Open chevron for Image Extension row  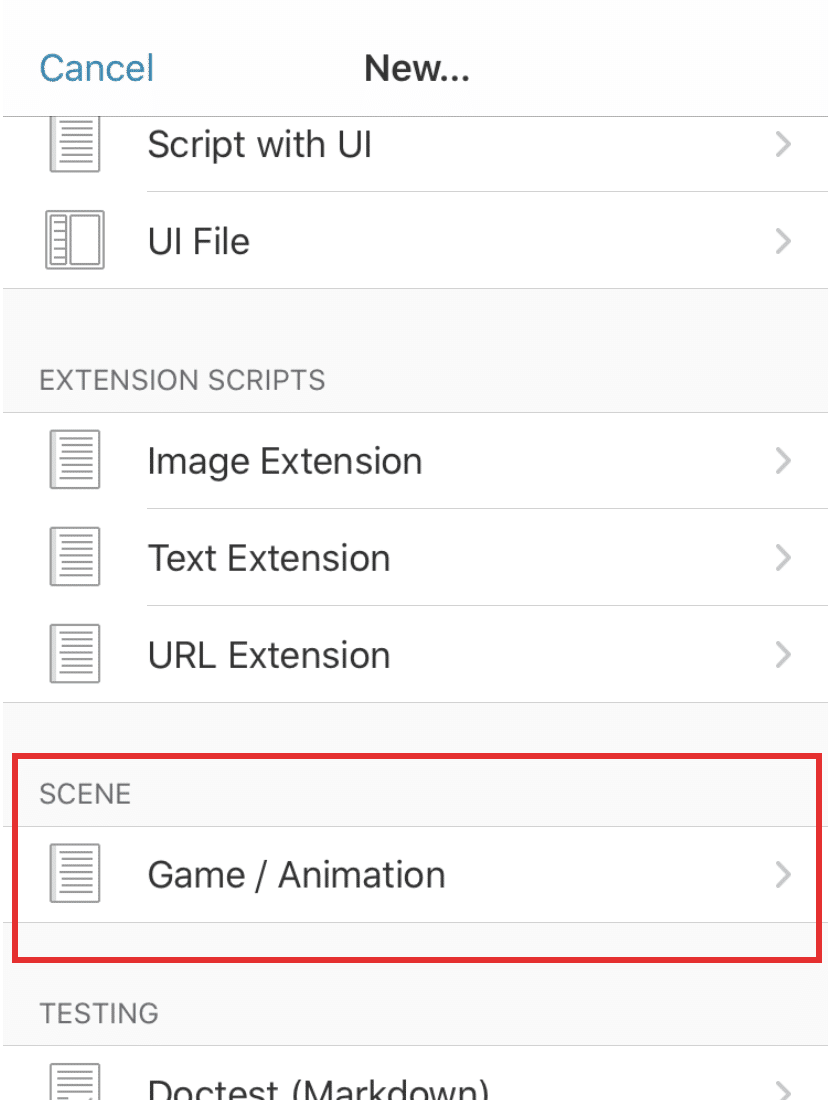click(x=783, y=460)
